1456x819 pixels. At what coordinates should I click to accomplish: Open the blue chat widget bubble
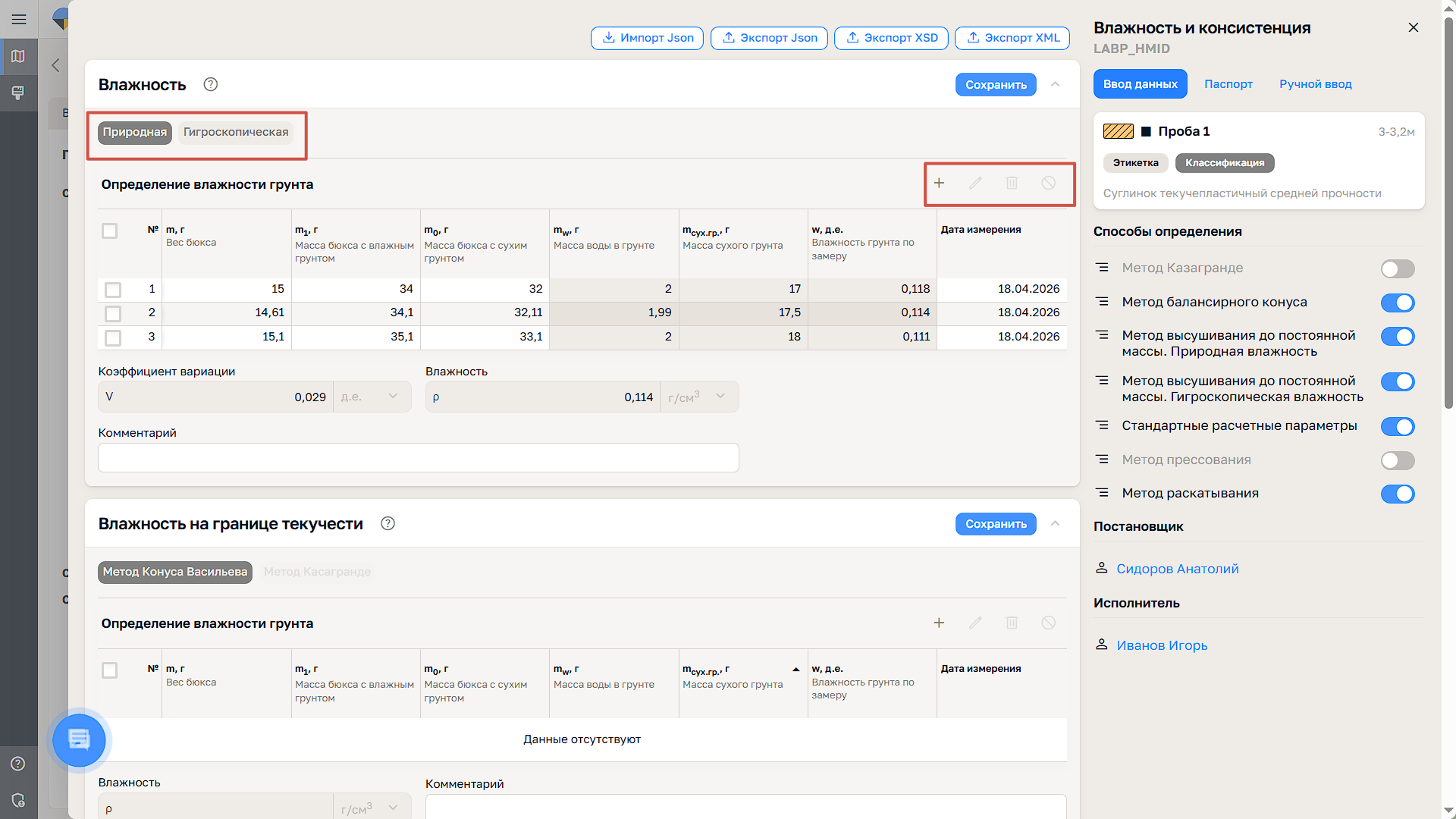(79, 739)
